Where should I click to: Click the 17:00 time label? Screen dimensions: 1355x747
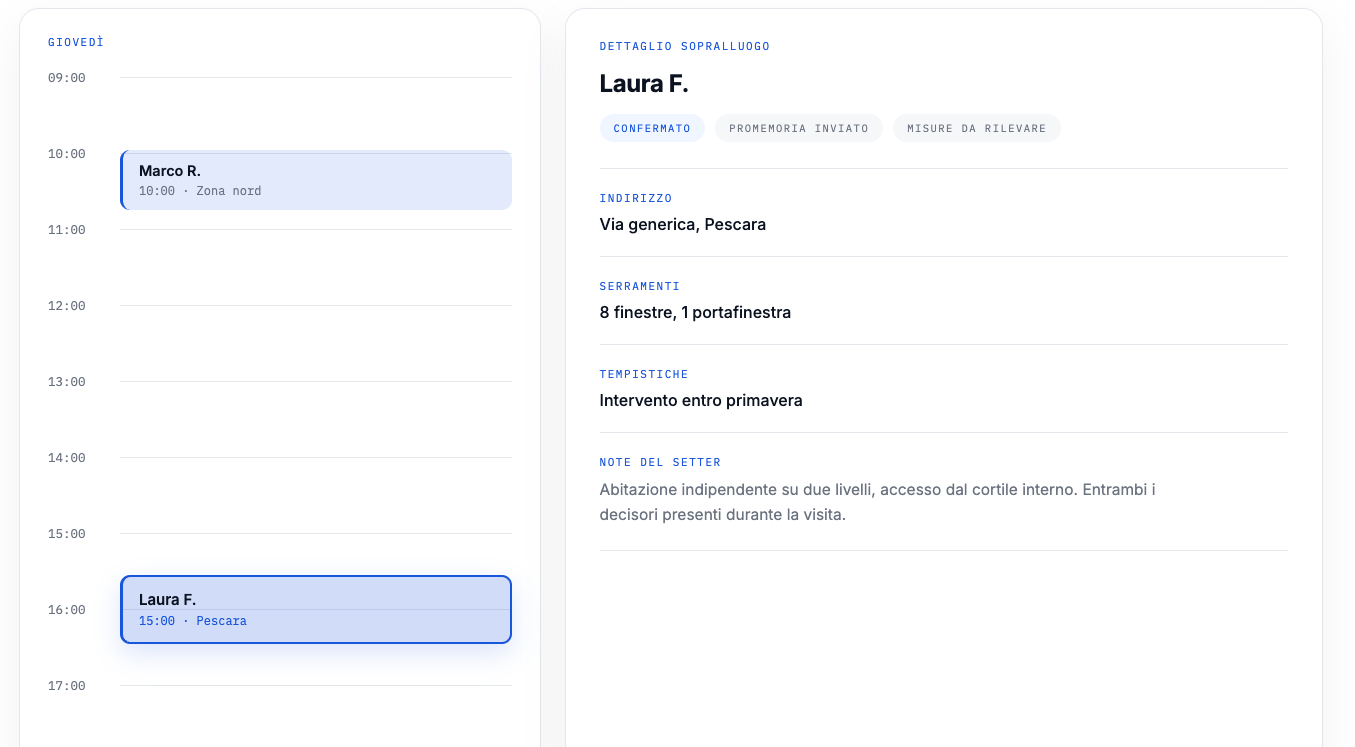[x=67, y=686]
